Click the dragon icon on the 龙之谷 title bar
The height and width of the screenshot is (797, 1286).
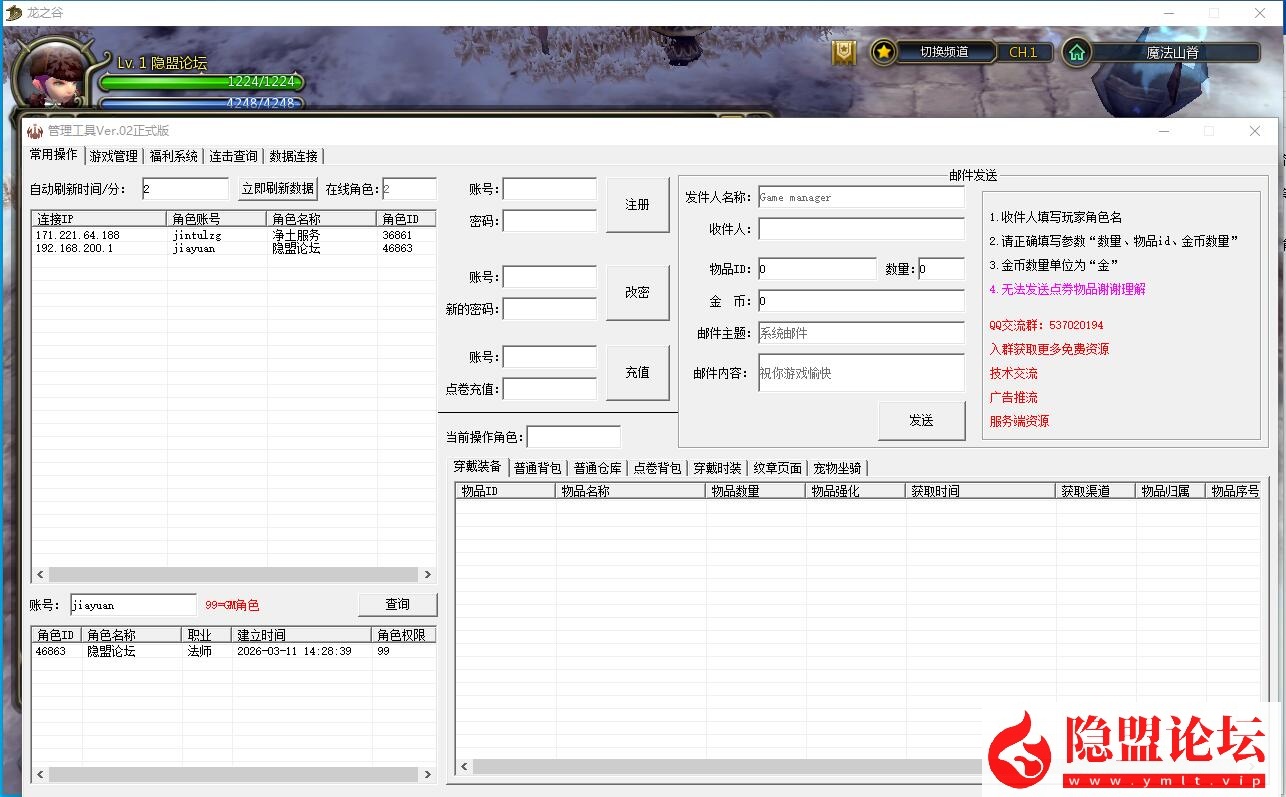point(14,13)
